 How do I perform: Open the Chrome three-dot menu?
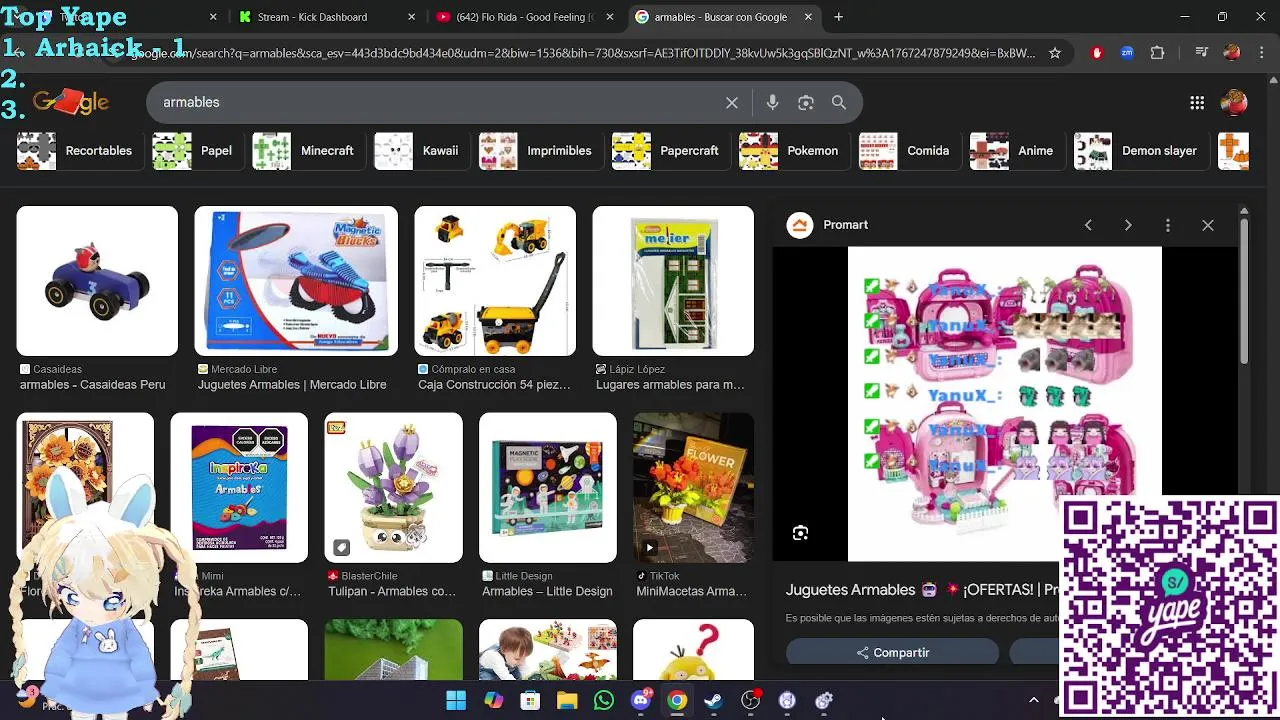(1260, 53)
